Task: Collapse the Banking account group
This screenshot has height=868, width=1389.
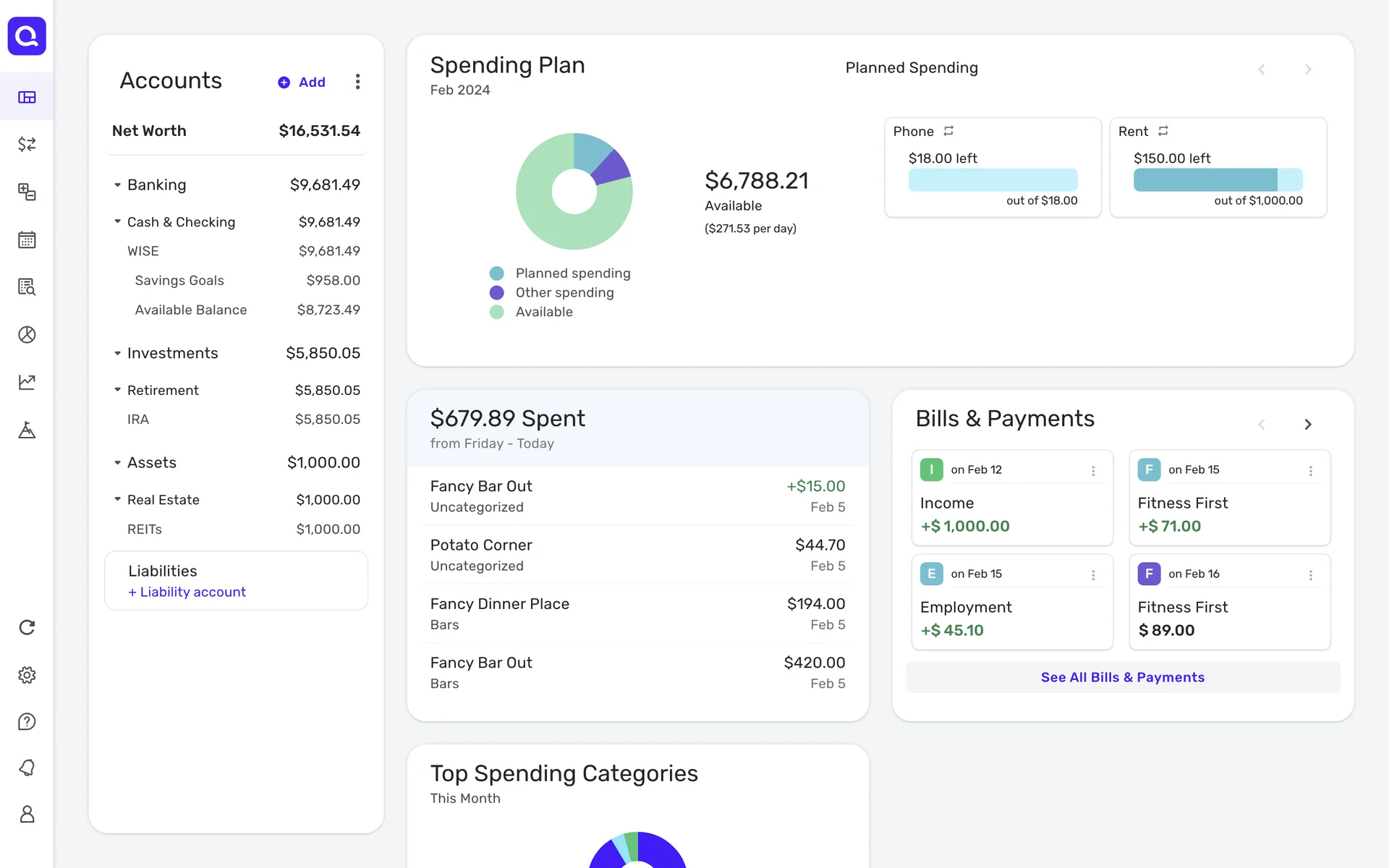Action: click(117, 185)
